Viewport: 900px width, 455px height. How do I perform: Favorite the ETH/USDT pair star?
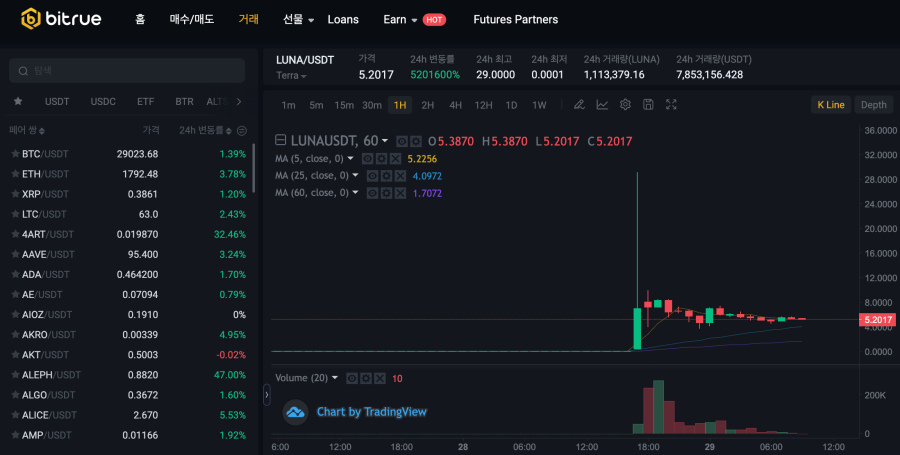click(15, 174)
